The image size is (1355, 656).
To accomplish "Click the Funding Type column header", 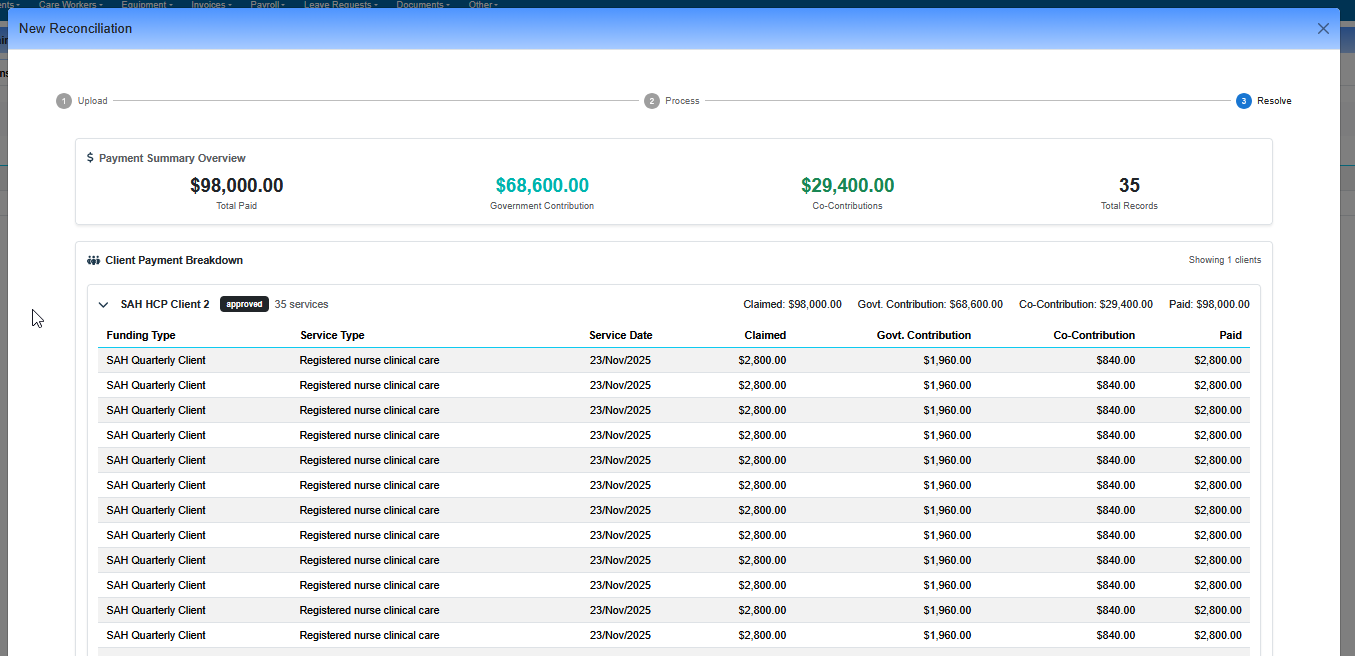I will [x=141, y=335].
